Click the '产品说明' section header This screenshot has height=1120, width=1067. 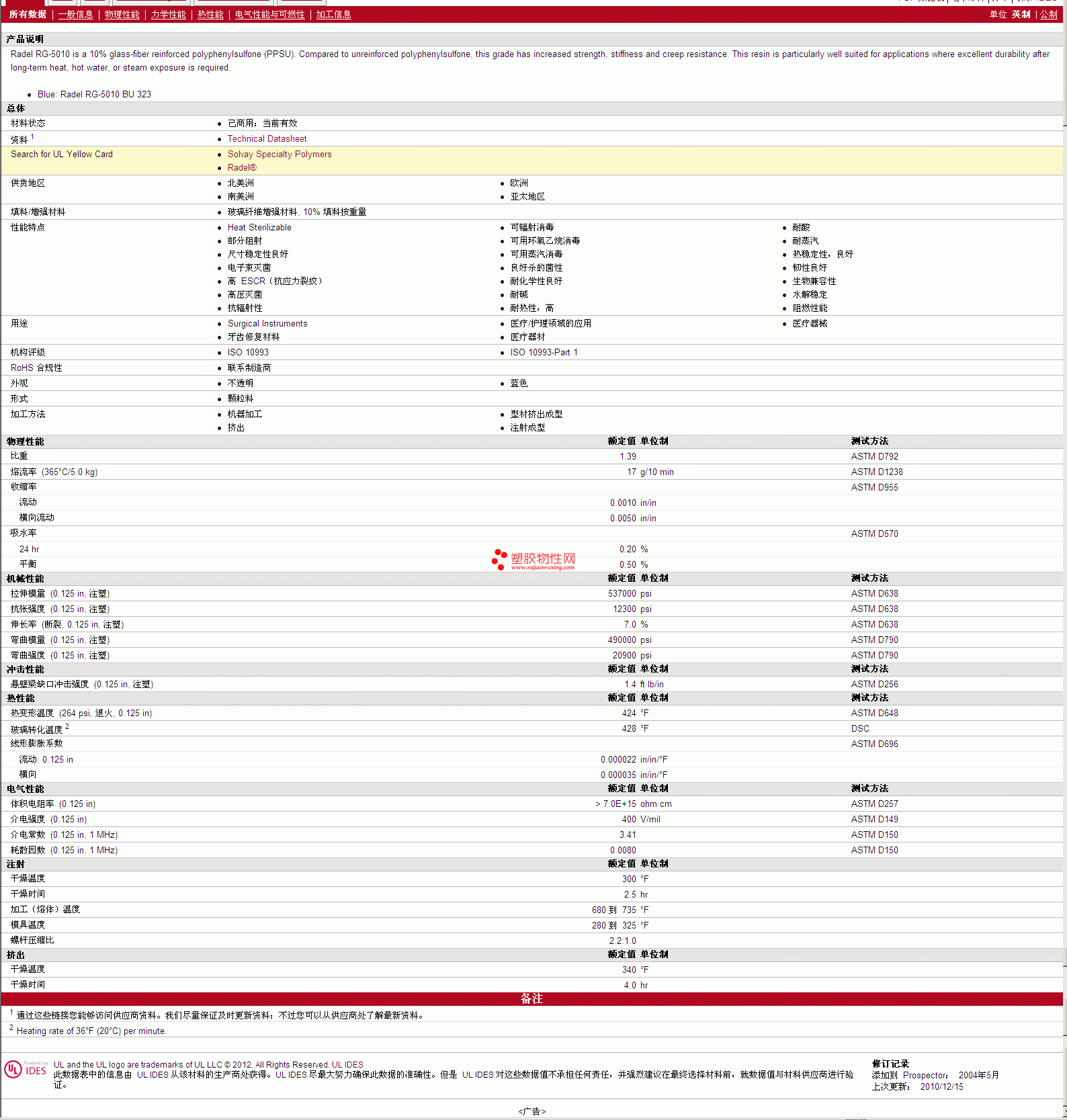point(25,39)
